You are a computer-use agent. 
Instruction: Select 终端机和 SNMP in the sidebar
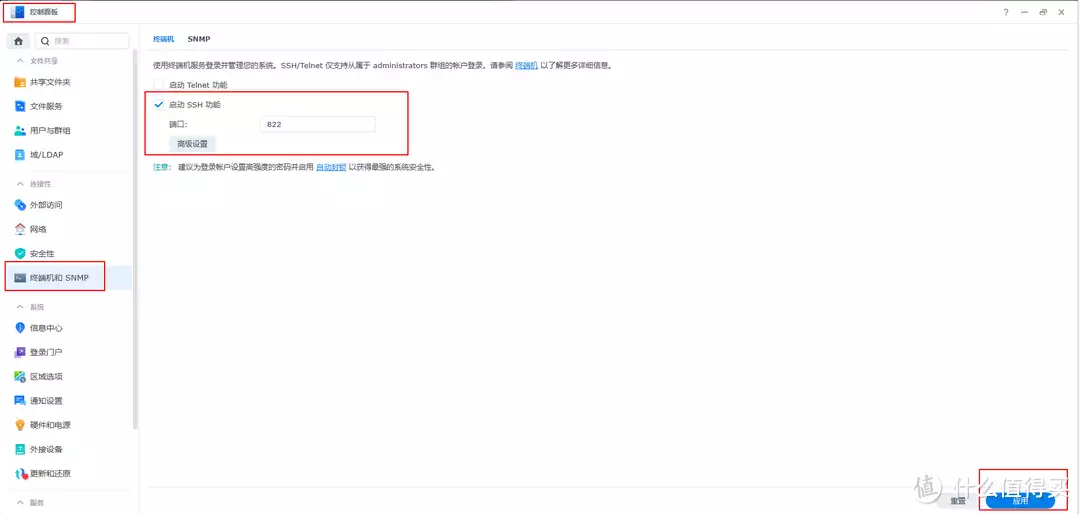point(68,278)
